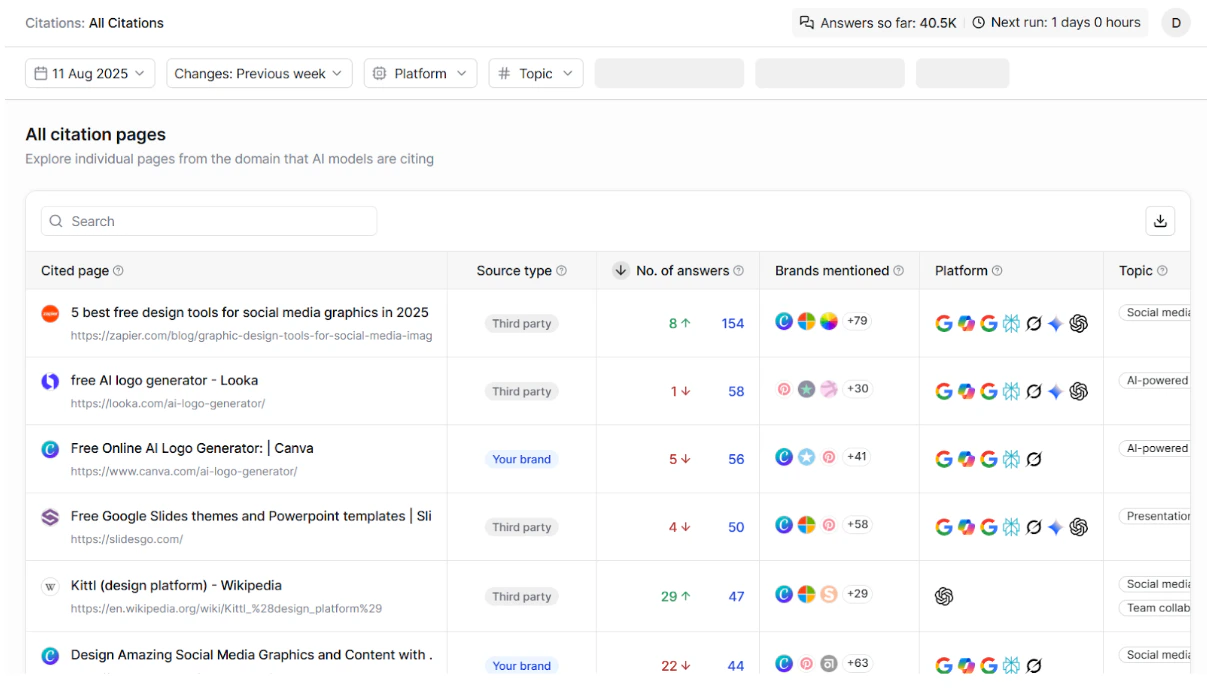The image size is (1207, 688).
Task: Click the Gemini sparkle icon in the Slidesgo row
Action: click(1055, 527)
